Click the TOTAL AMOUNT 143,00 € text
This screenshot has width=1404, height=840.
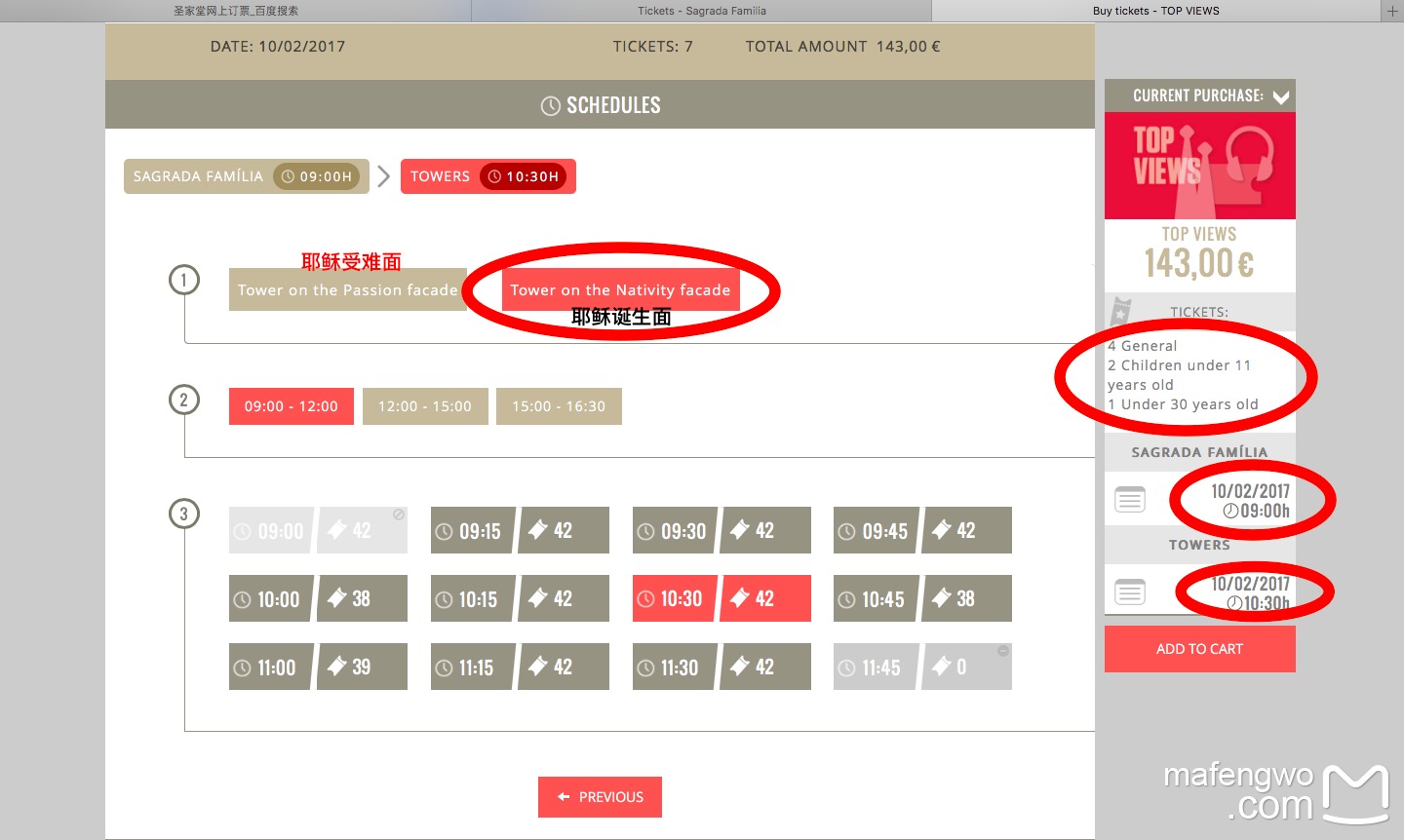843,46
